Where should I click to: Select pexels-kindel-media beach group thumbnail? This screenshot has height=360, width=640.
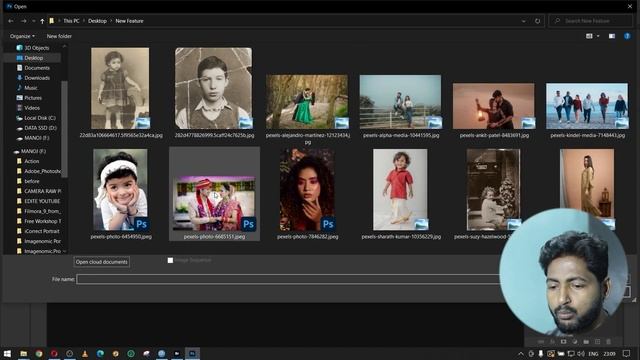coord(587,106)
